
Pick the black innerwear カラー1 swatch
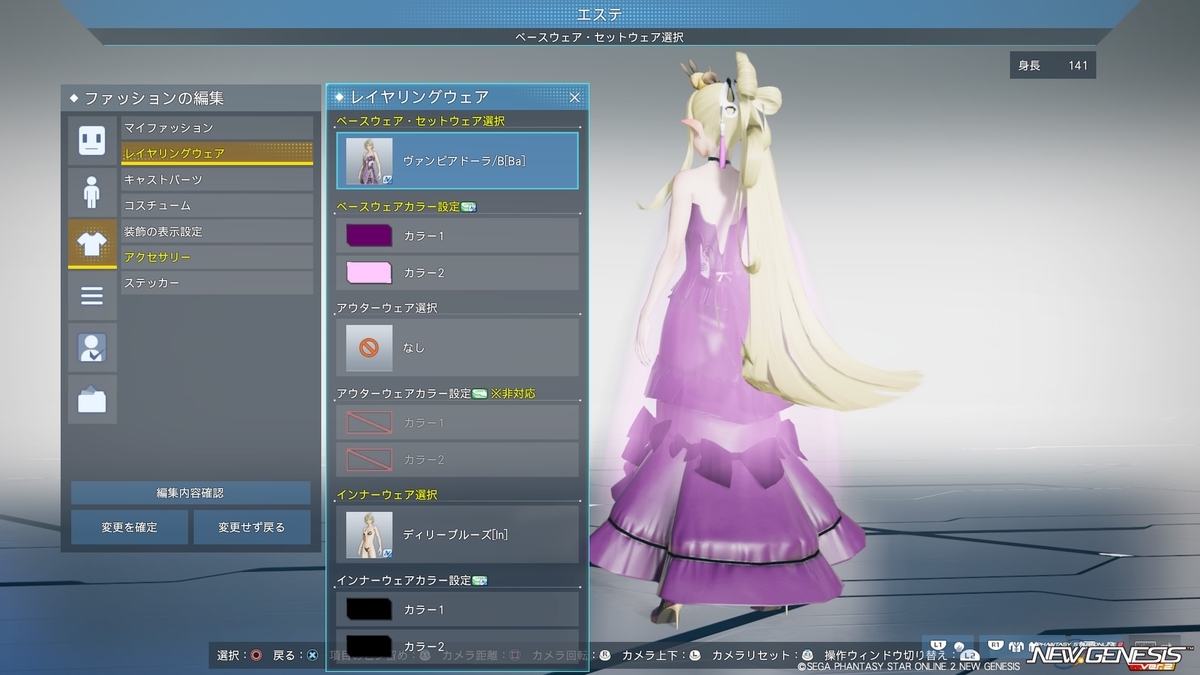pos(368,609)
